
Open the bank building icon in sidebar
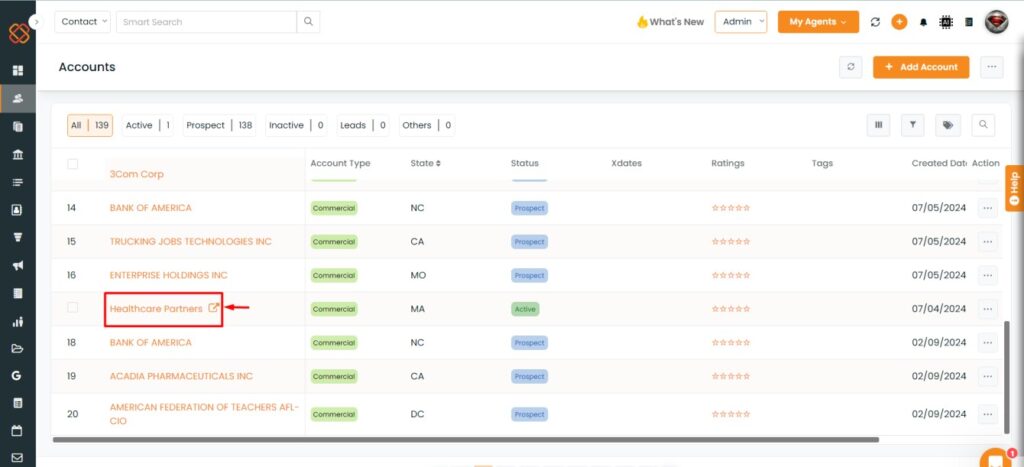point(18,154)
